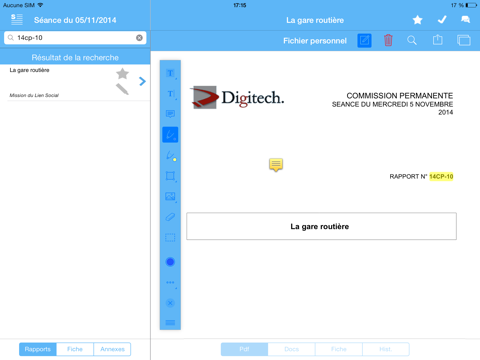
Task: Switch to the Rapports tab
Action: [38, 349]
